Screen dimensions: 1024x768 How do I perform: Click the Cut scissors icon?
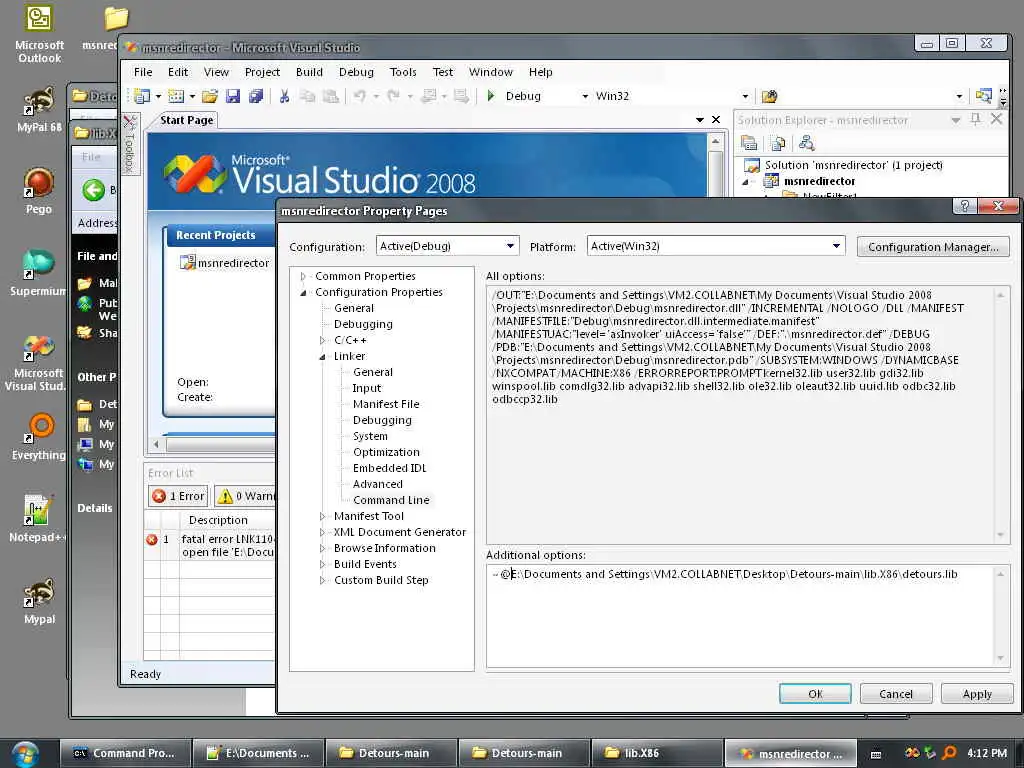[284, 96]
